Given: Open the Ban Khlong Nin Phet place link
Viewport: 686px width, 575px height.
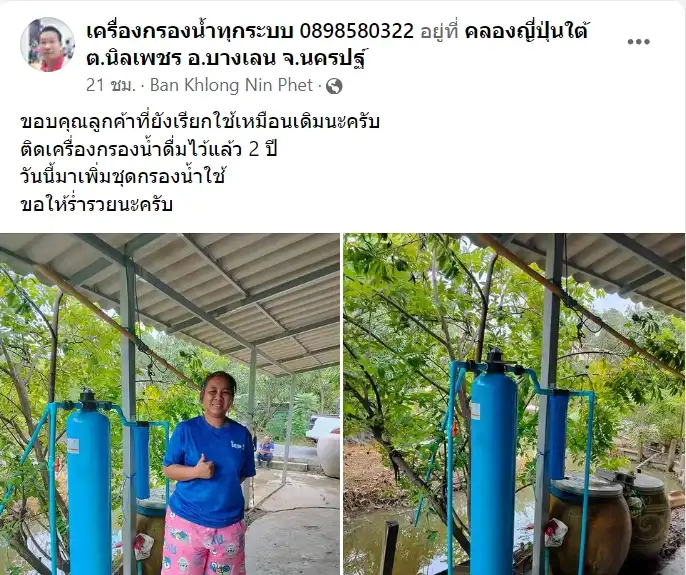Looking at the screenshot, I should (231, 85).
